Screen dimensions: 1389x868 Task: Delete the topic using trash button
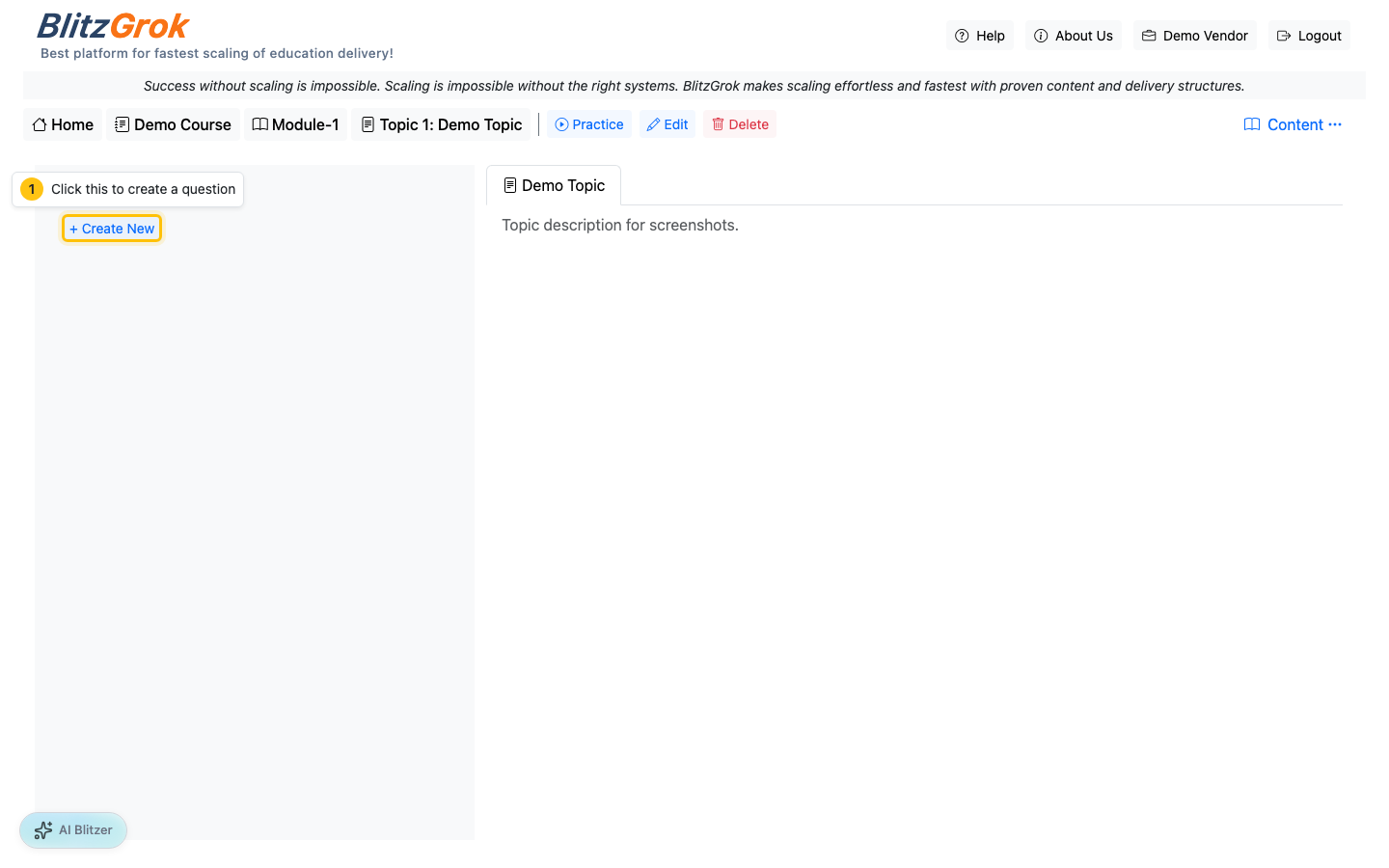coord(739,124)
